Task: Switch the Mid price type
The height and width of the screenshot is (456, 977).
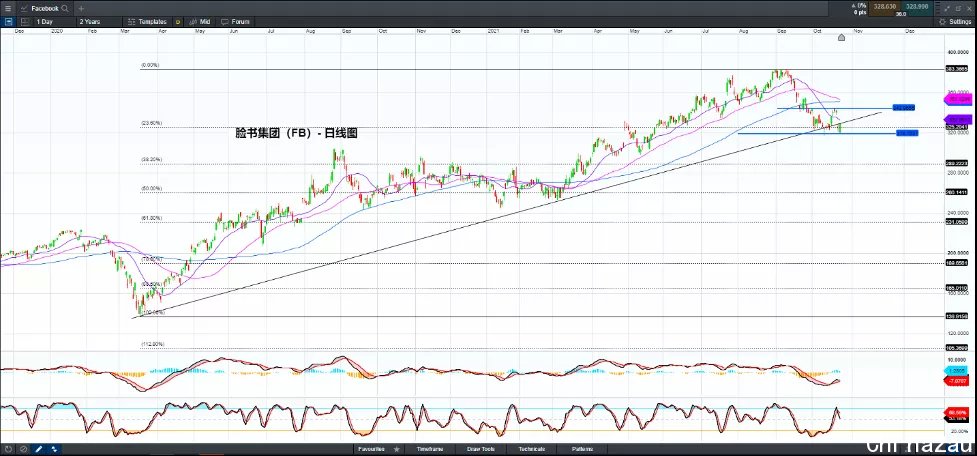Action: tap(200, 21)
